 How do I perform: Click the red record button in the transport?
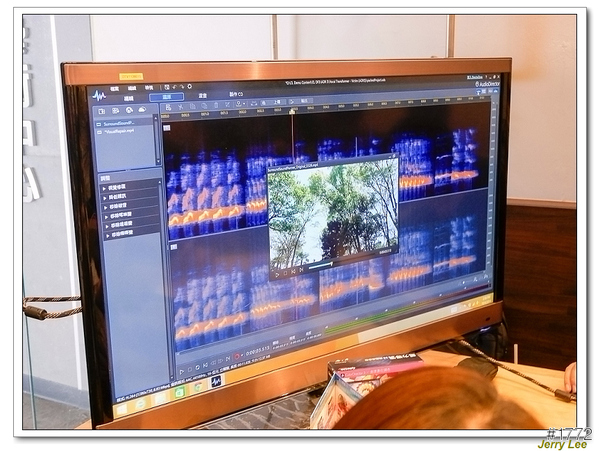tap(237, 357)
